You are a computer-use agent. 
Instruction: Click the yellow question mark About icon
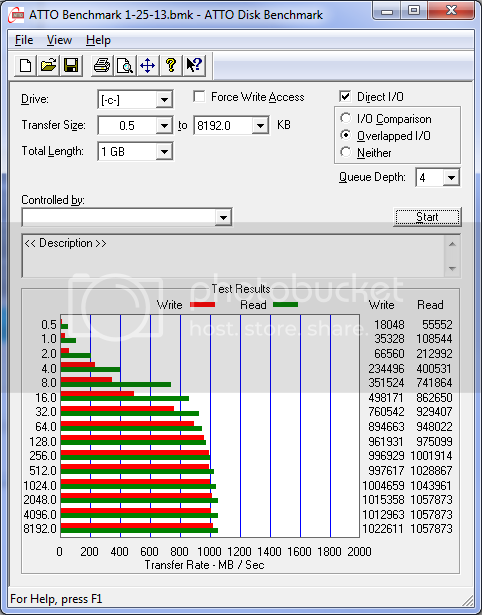tap(171, 65)
